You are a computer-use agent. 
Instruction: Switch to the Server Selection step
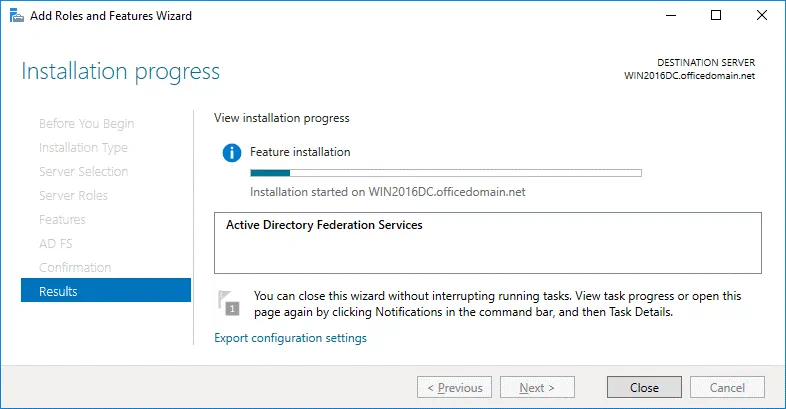83,172
